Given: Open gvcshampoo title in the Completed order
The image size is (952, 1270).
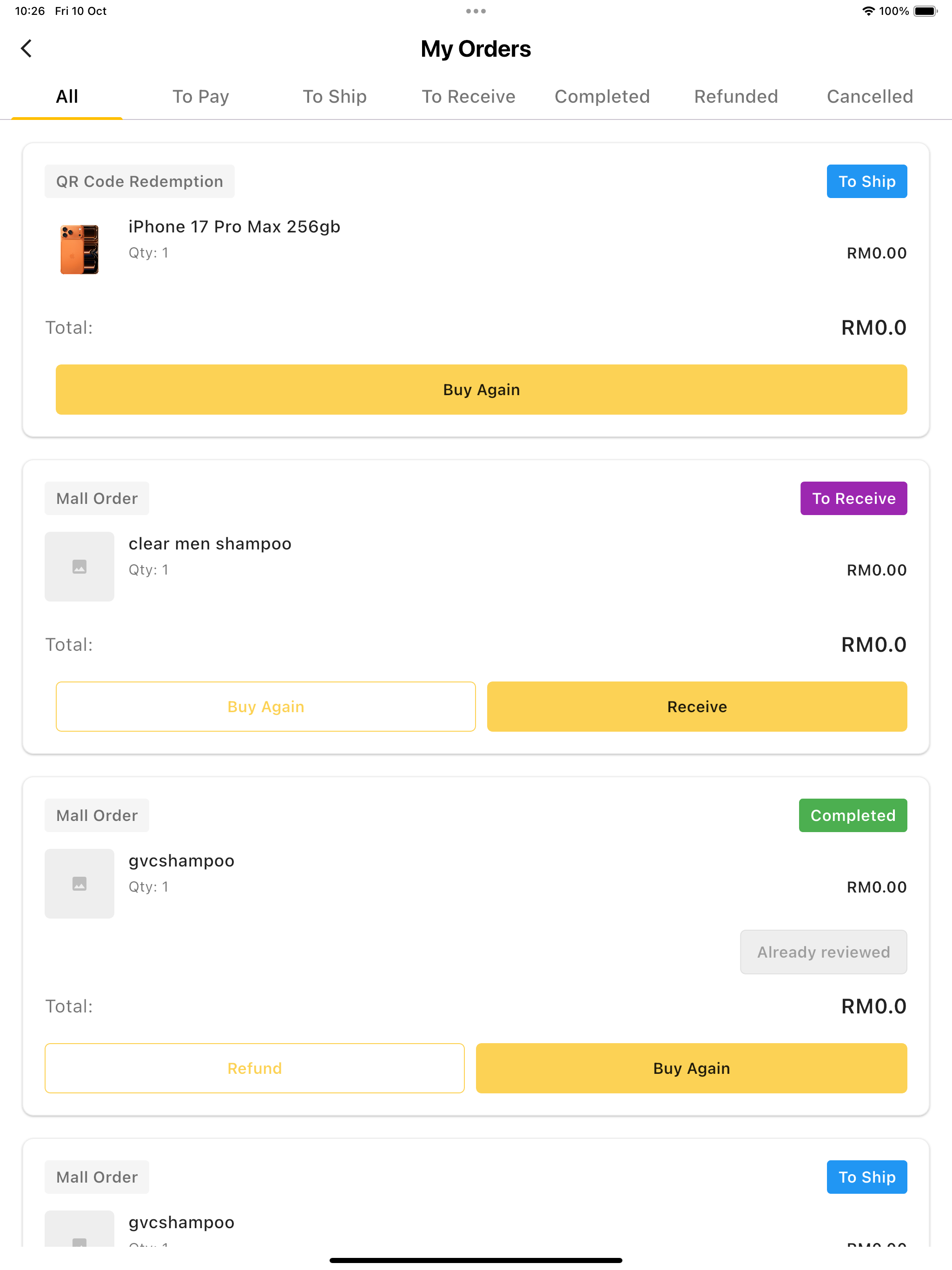Looking at the screenshot, I should [181, 860].
